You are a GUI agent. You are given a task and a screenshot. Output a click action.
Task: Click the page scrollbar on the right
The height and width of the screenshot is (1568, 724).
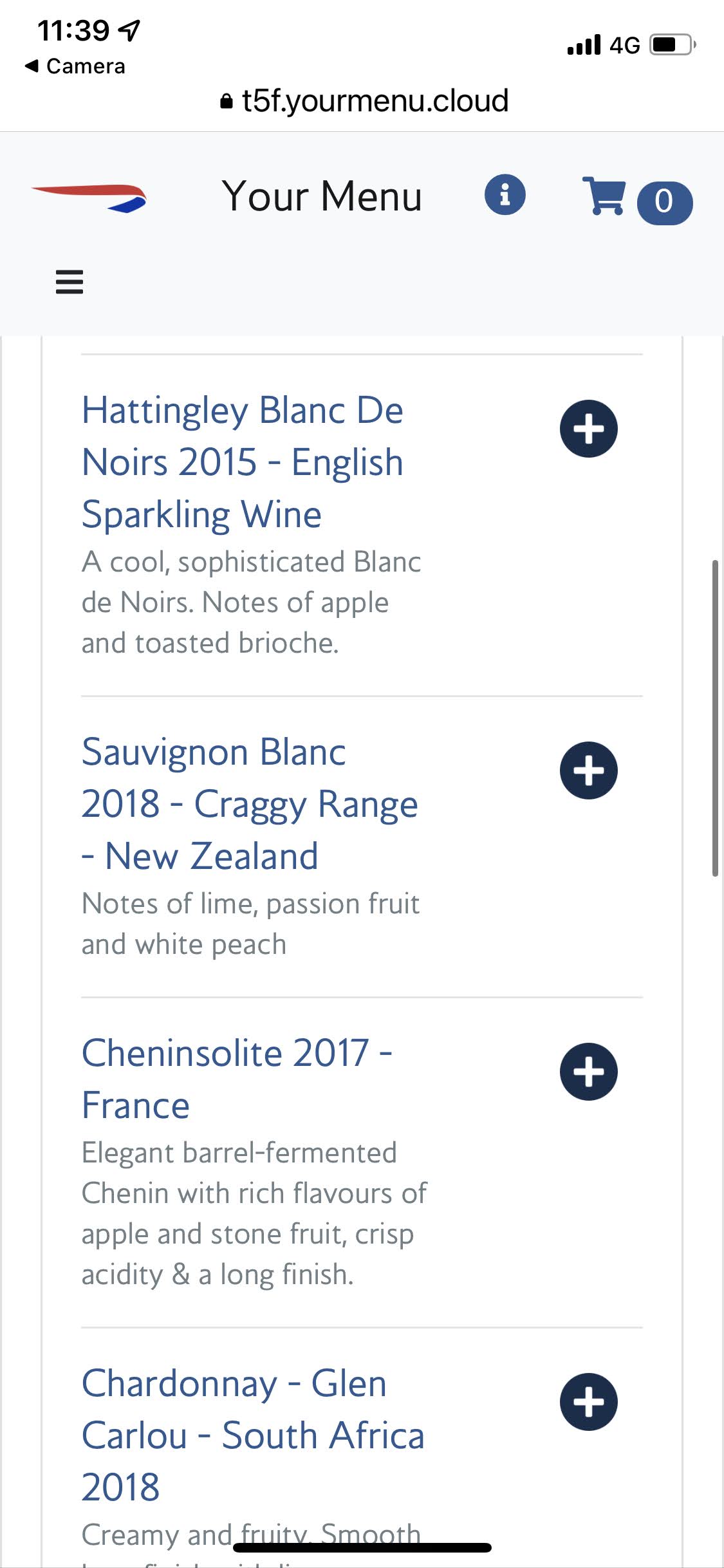pyautogui.click(x=714, y=718)
